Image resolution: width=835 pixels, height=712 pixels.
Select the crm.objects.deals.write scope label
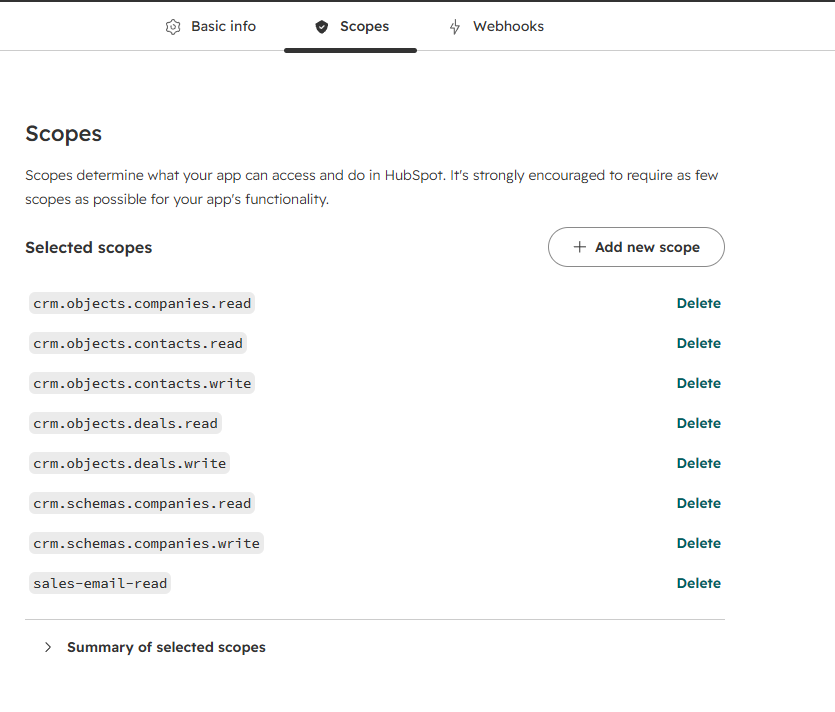tap(129, 463)
